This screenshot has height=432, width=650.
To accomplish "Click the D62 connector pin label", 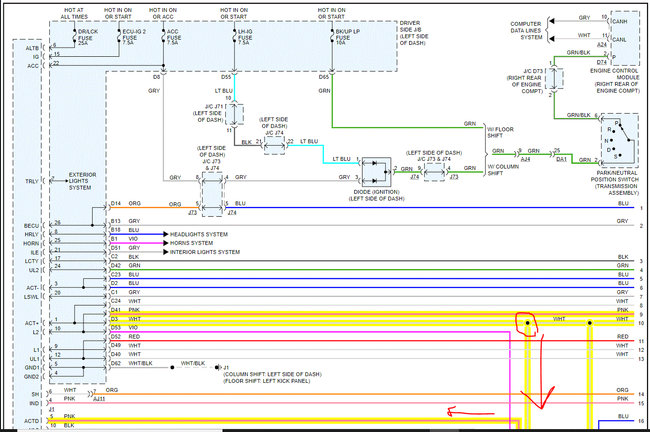I will coord(116,364).
